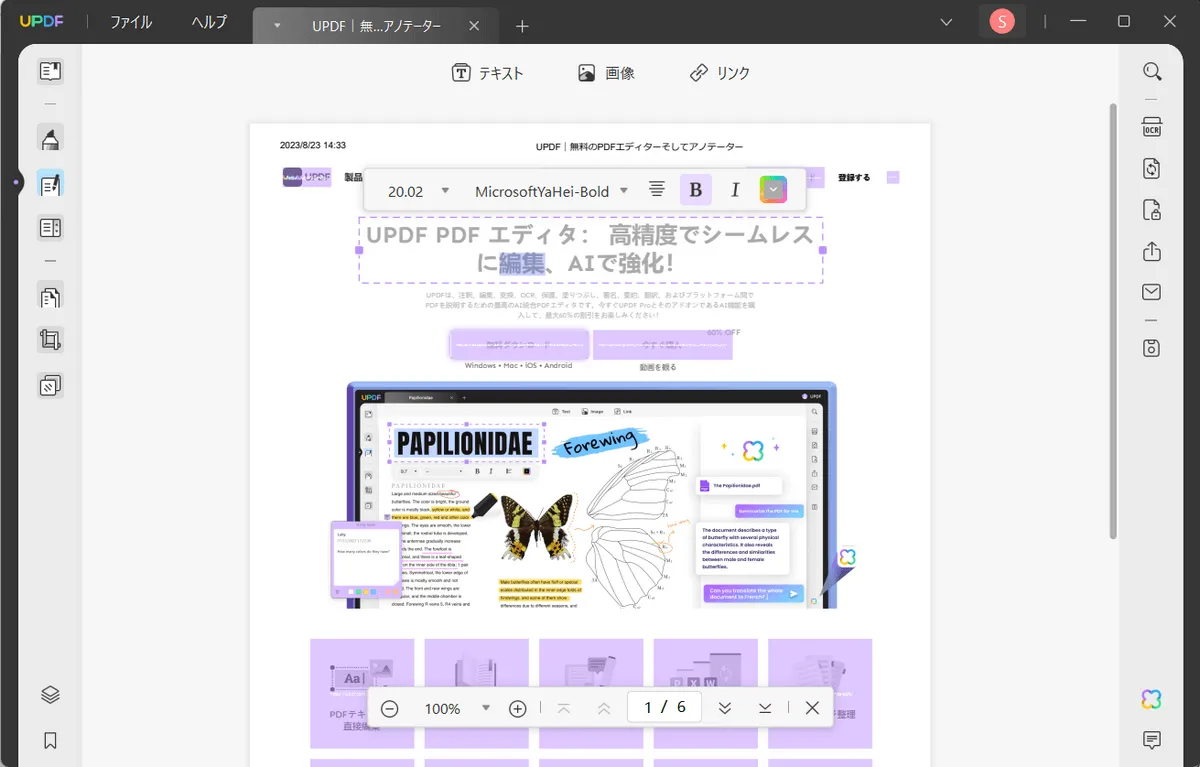Open the text color picker swatch
This screenshot has height=767, width=1200.
pos(773,190)
